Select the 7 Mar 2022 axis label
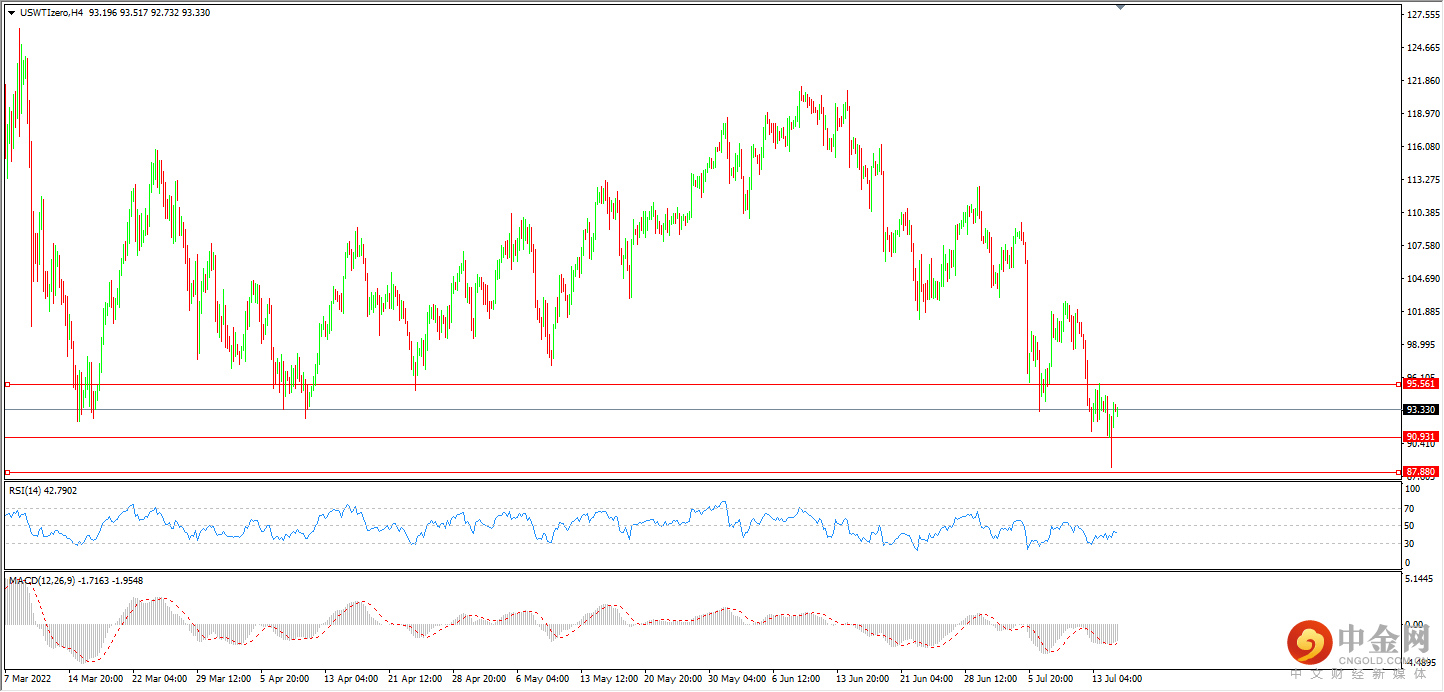 click(27, 678)
